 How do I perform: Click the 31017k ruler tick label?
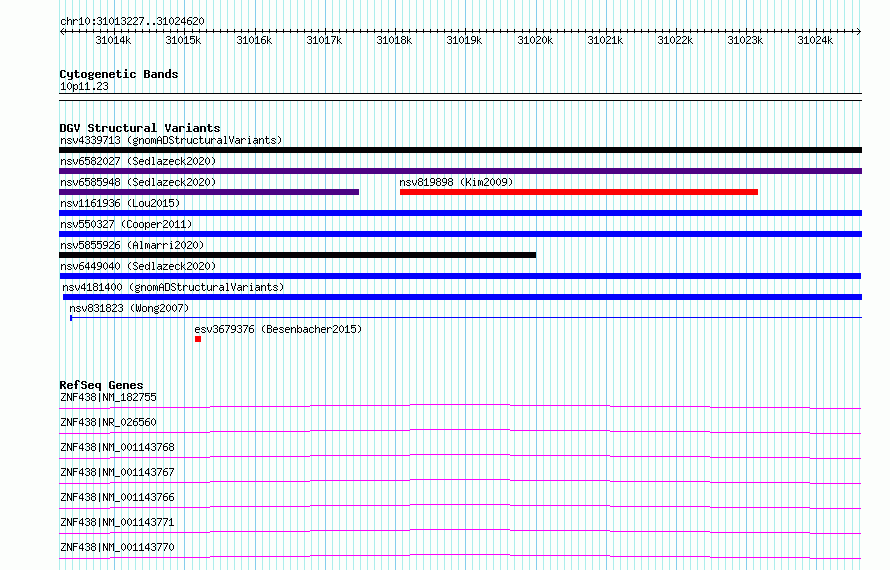[324, 40]
